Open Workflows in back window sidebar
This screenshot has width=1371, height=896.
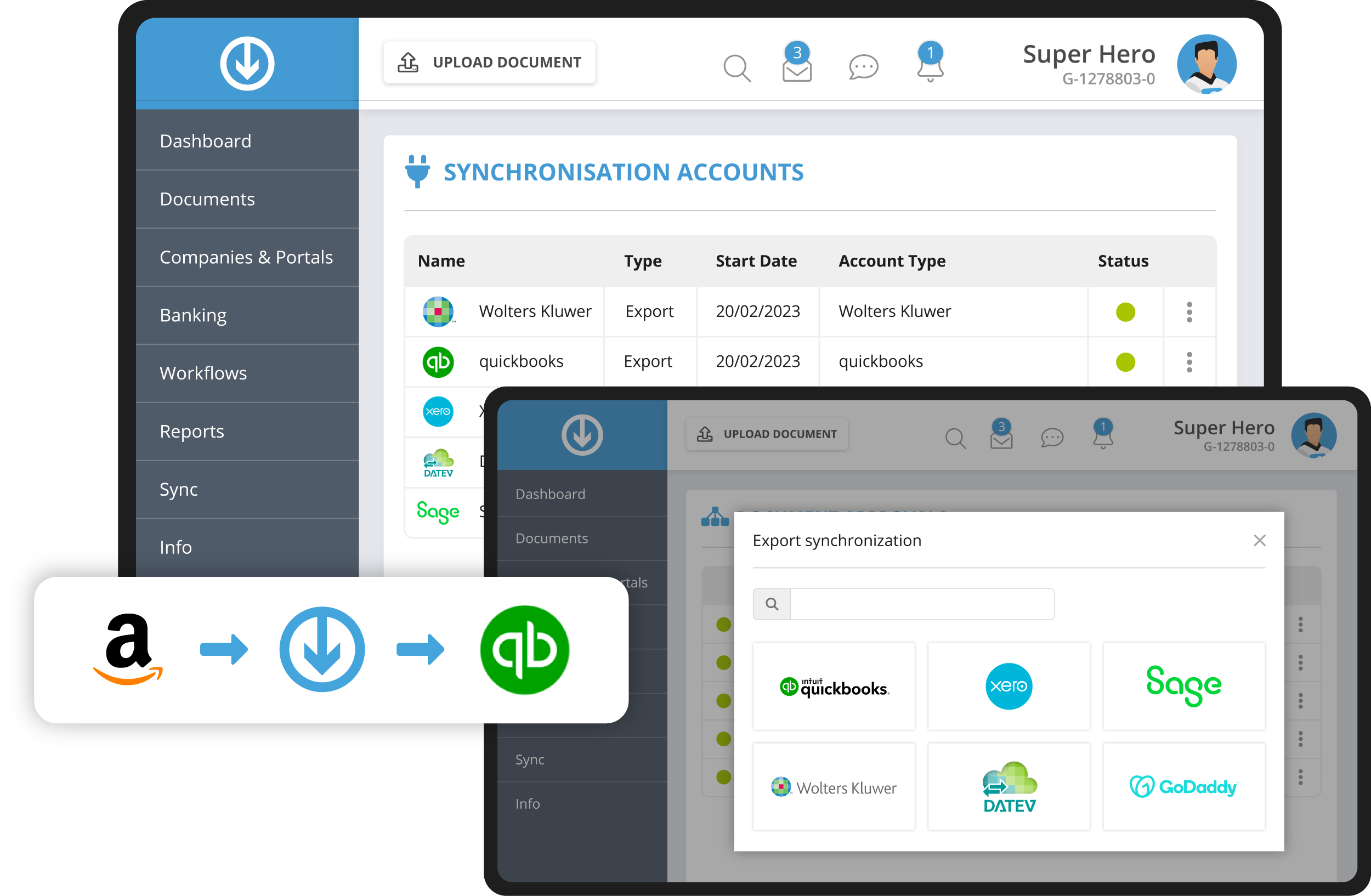click(247, 373)
